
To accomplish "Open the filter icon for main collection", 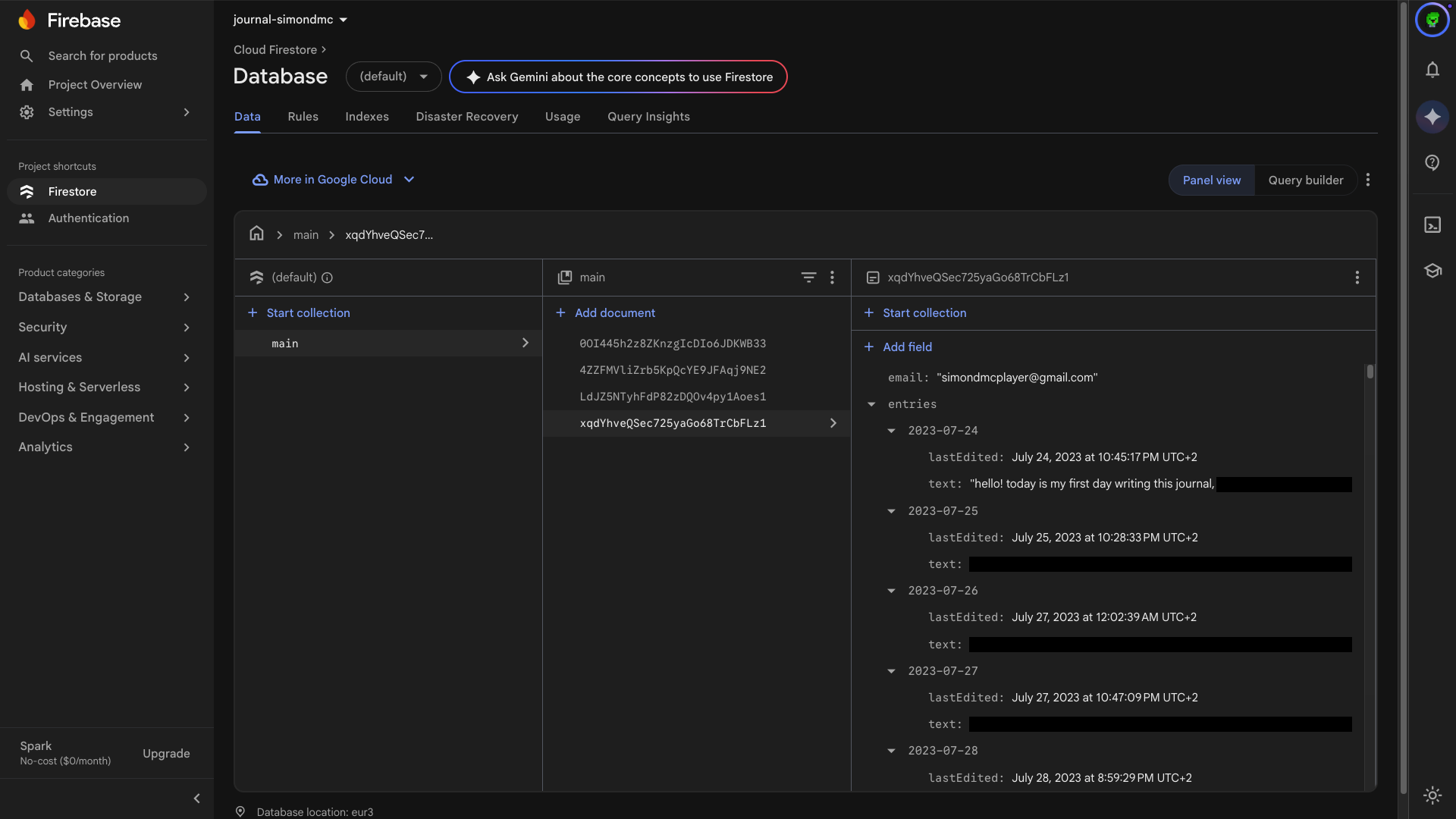I will [x=808, y=278].
